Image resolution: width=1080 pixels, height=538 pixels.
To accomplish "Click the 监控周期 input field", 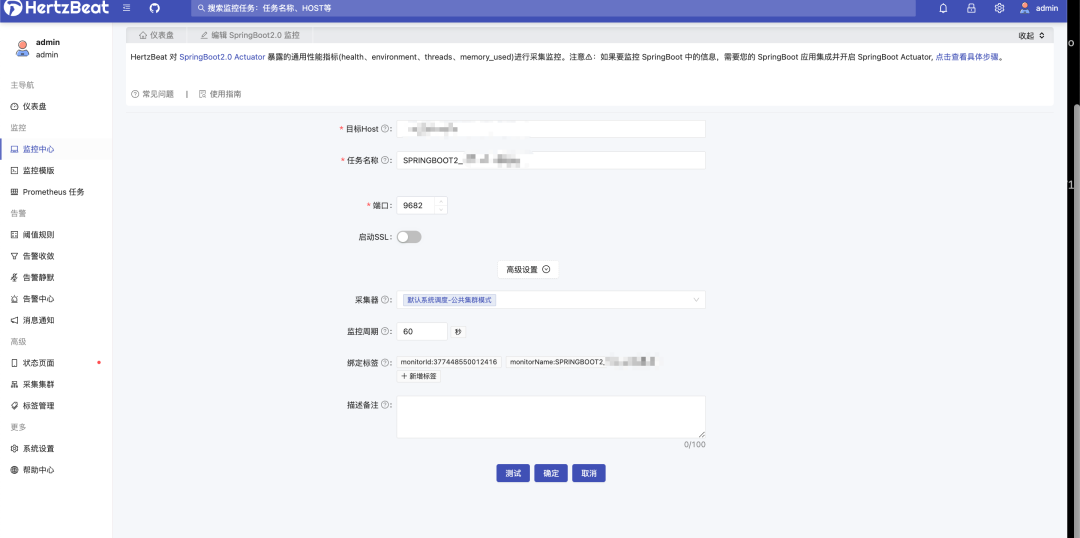I will [422, 331].
